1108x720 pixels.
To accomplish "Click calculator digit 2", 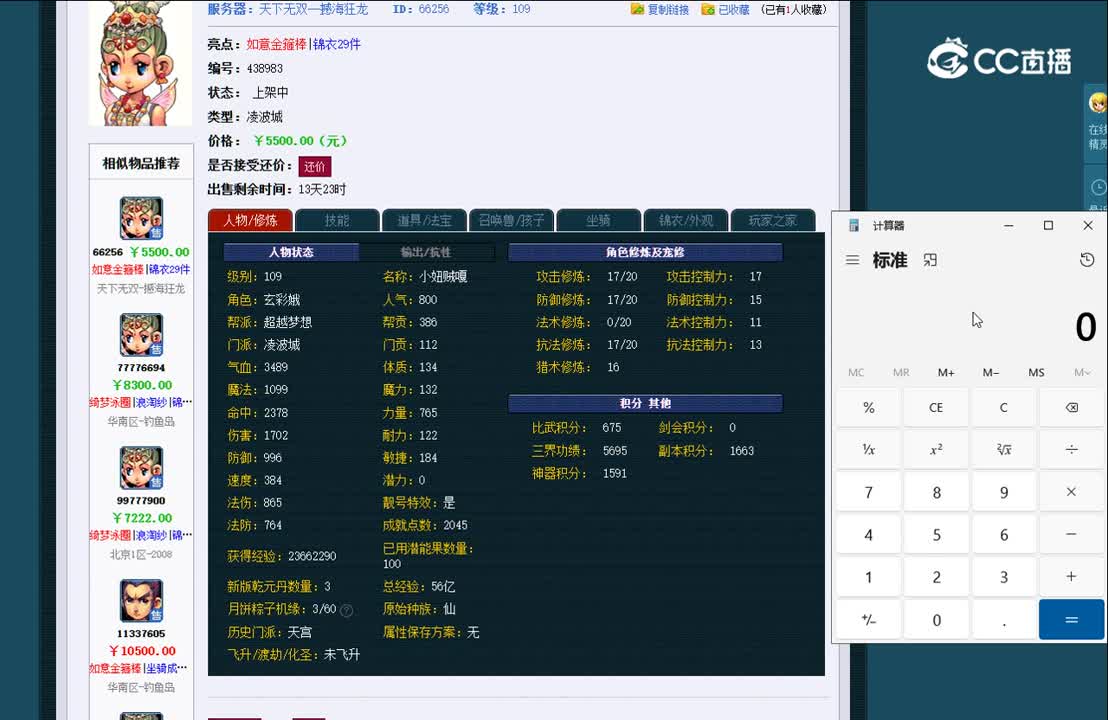I will pos(936,577).
